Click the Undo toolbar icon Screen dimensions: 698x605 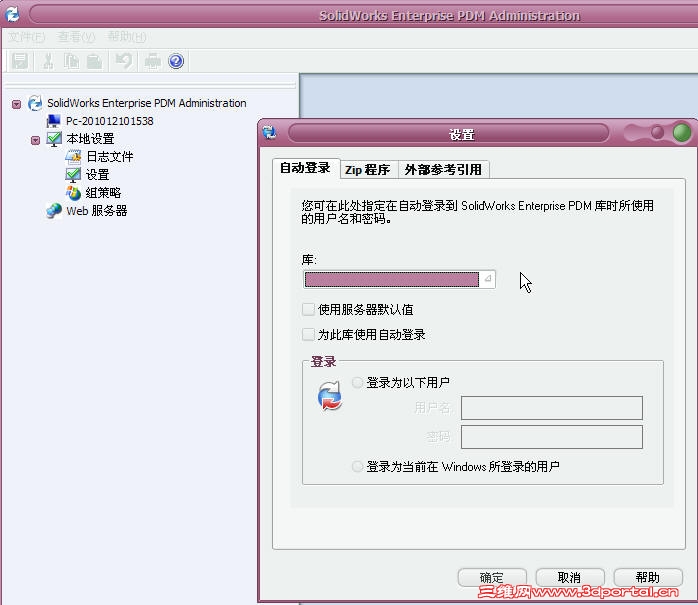124,61
